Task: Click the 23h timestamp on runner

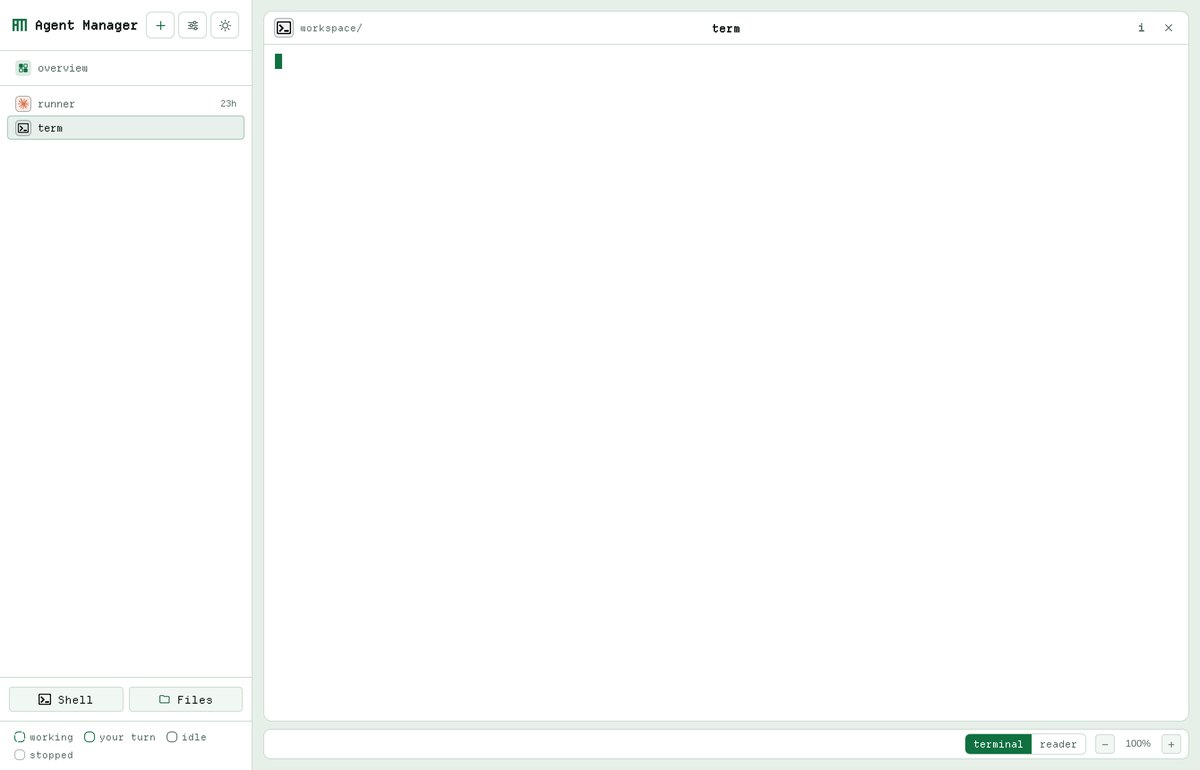Action: [228, 104]
